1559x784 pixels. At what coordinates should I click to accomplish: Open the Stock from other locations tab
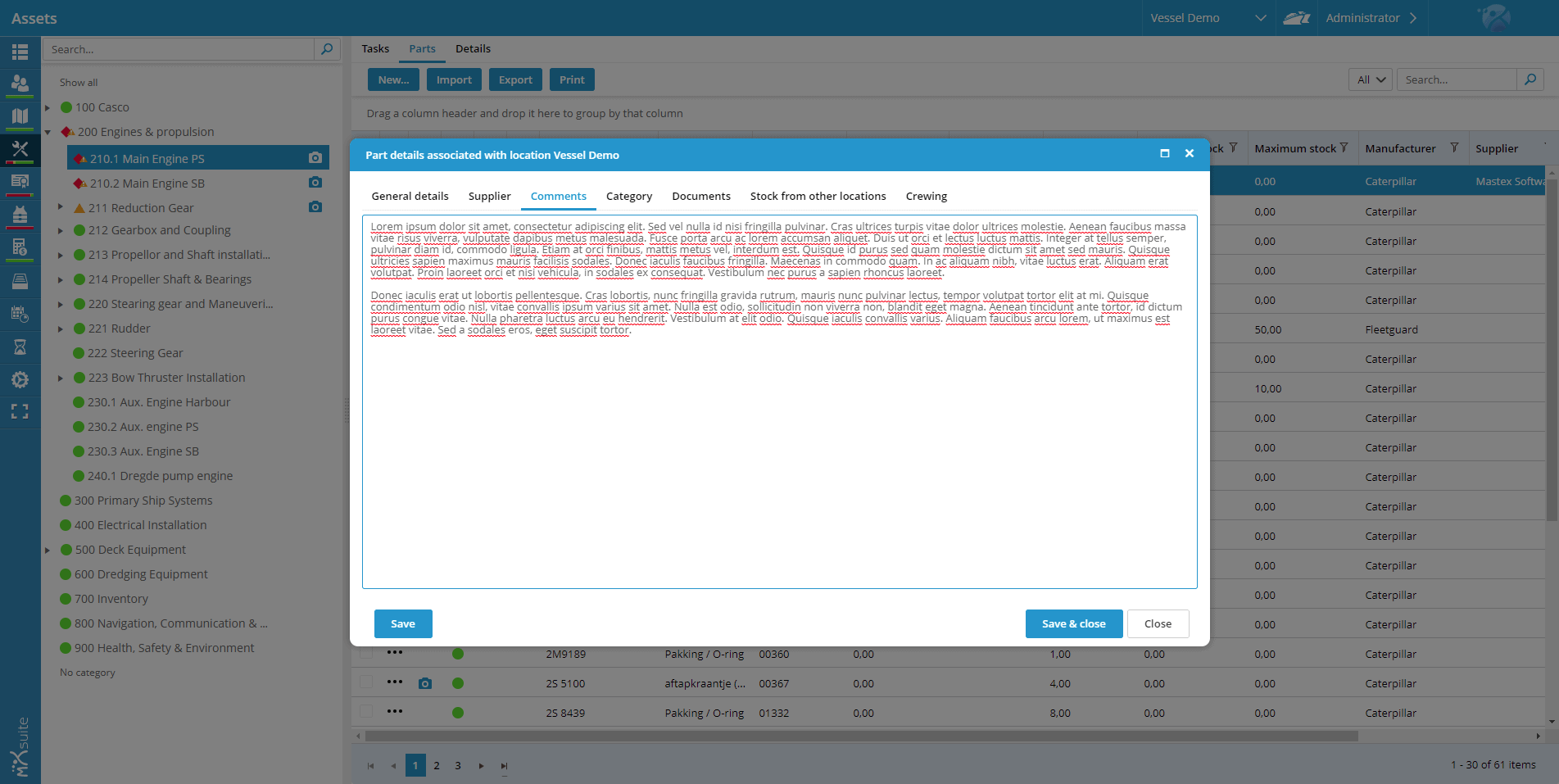[818, 196]
